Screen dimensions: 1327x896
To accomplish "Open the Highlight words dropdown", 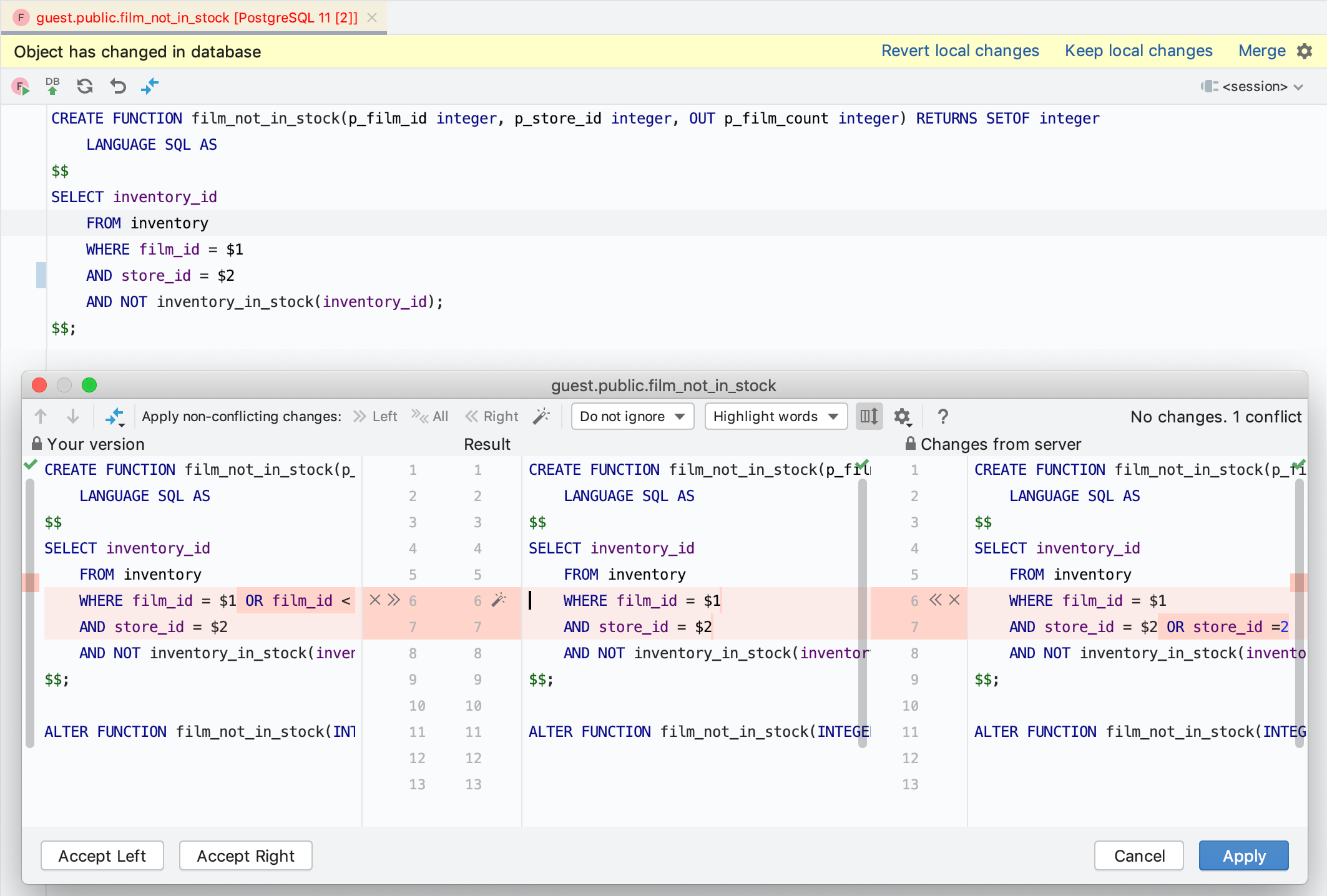I will 775,416.
